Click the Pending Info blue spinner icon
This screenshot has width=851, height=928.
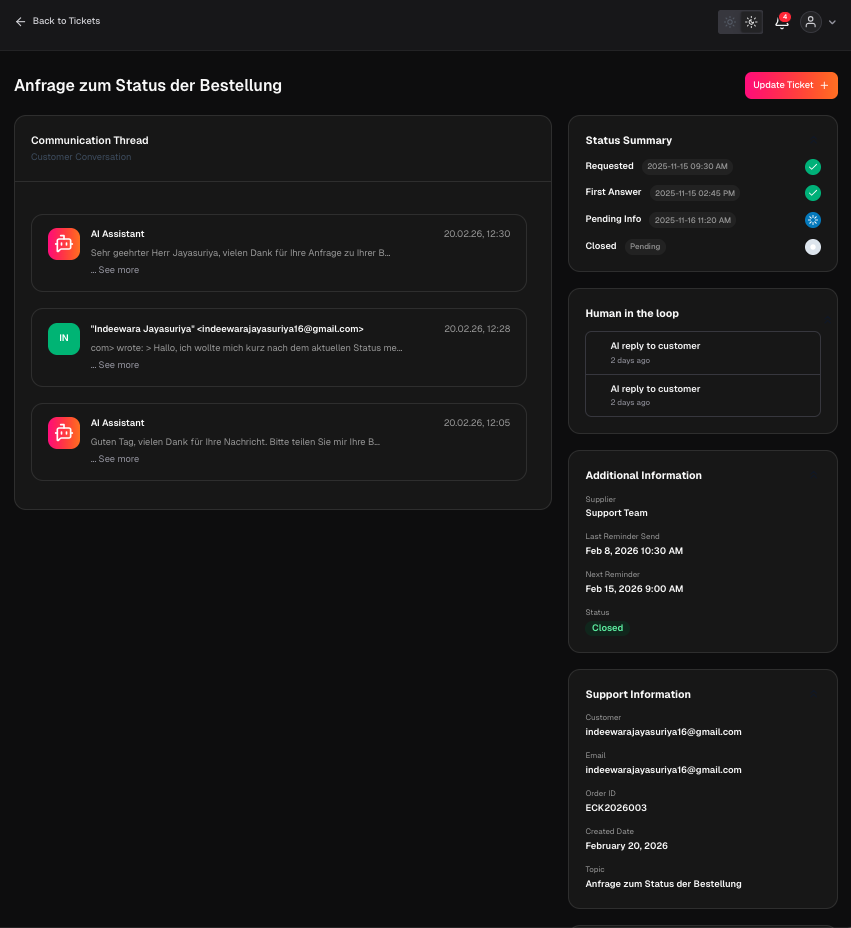click(813, 220)
